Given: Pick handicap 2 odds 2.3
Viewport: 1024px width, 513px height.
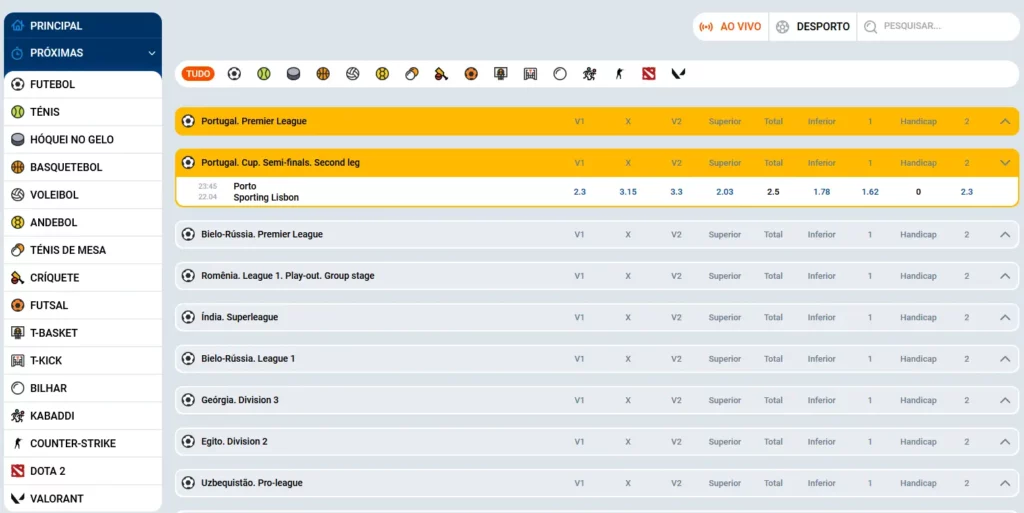Looking at the screenshot, I should [967, 192].
